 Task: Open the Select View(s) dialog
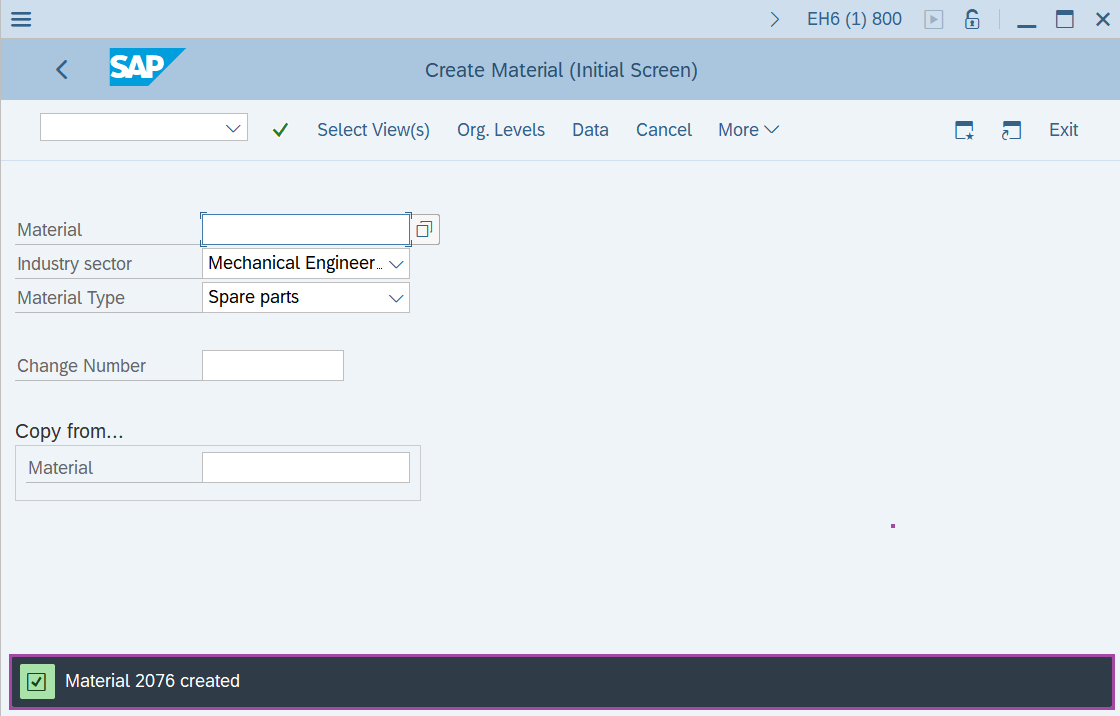(373, 129)
